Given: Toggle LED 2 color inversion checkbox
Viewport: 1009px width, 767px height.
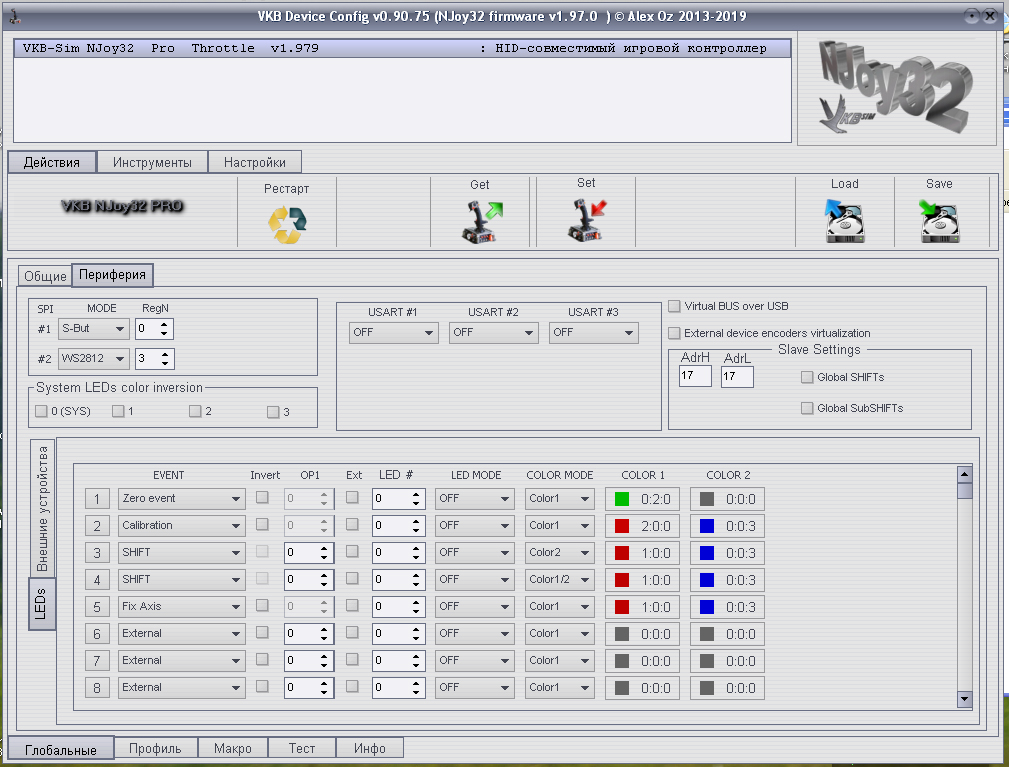Looking at the screenshot, I should [196, 411].
